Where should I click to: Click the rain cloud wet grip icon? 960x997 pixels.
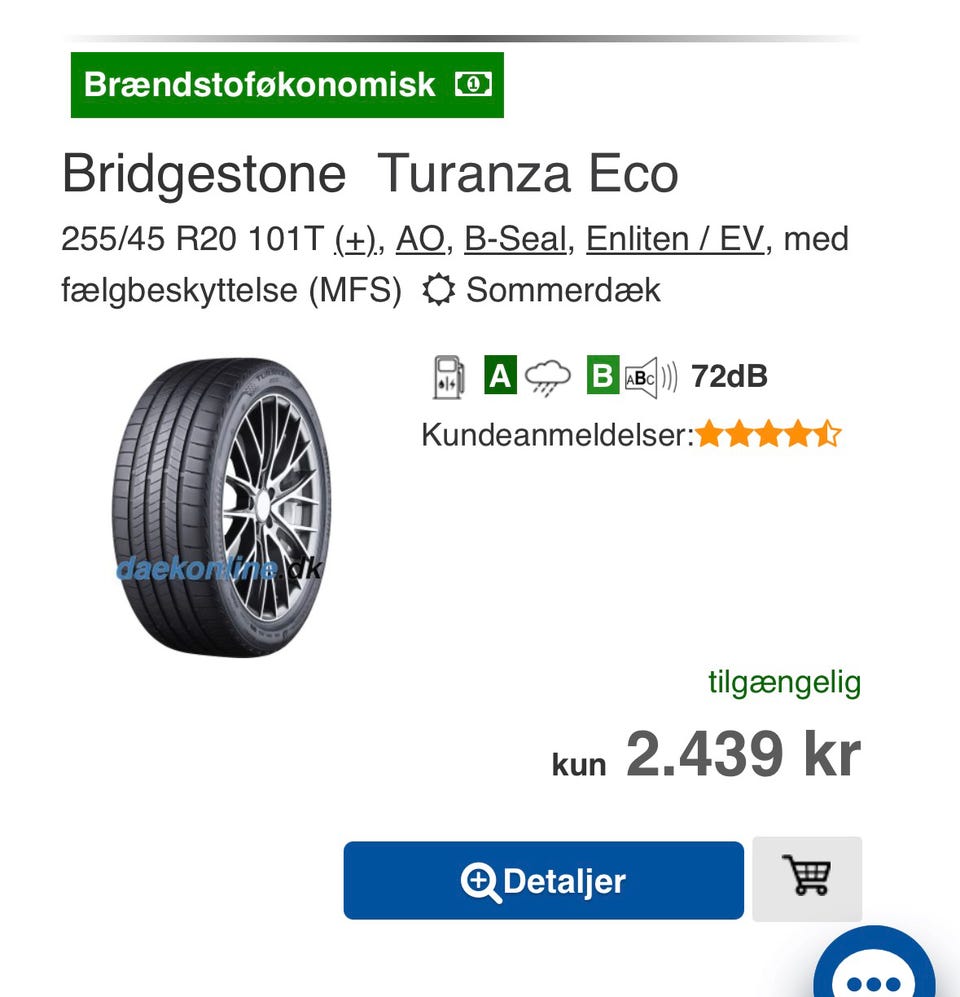(548, 377)
